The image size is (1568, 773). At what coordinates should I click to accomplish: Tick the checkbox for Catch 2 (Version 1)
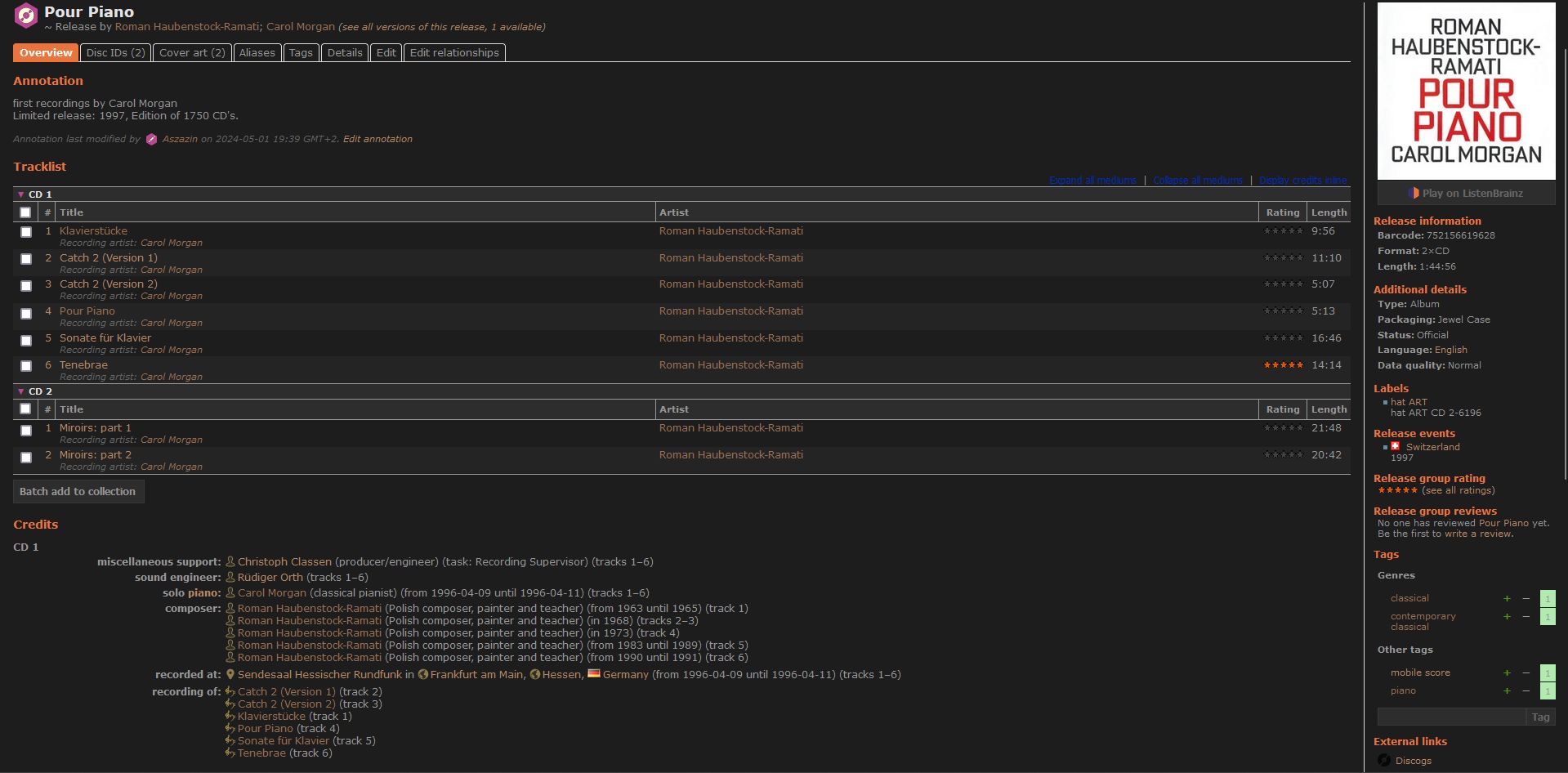pyautogui.click(x=26, y=259)
